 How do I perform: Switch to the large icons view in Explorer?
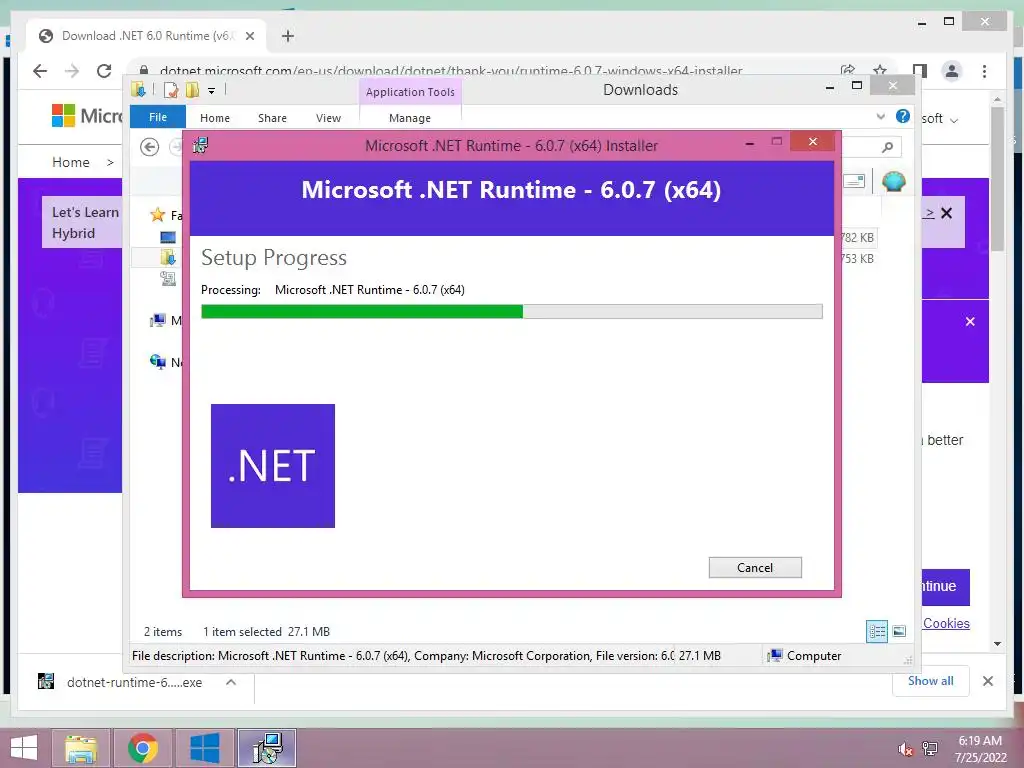click(x=899, y=631)
